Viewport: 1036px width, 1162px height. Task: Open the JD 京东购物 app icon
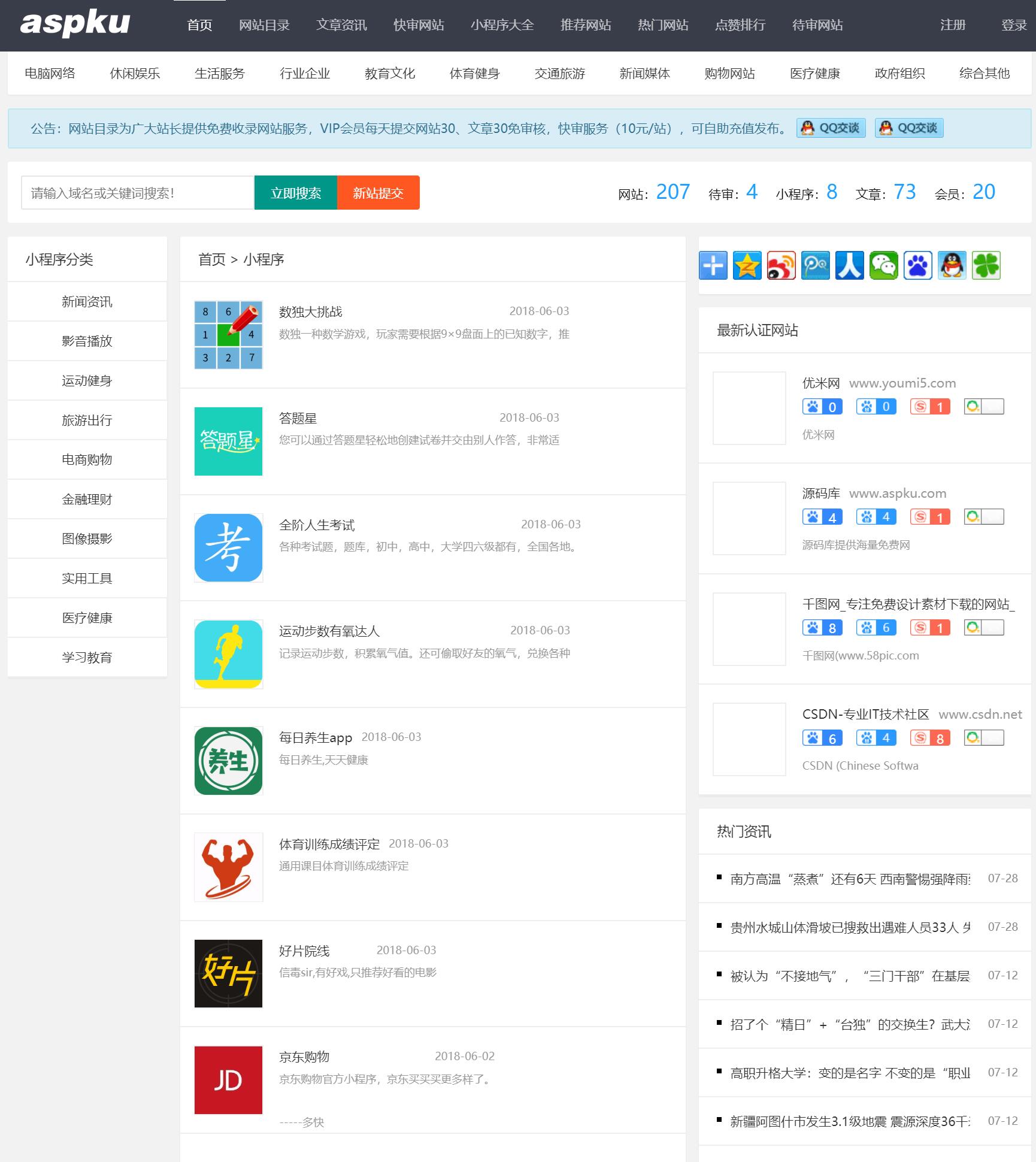coord(228,1080)
